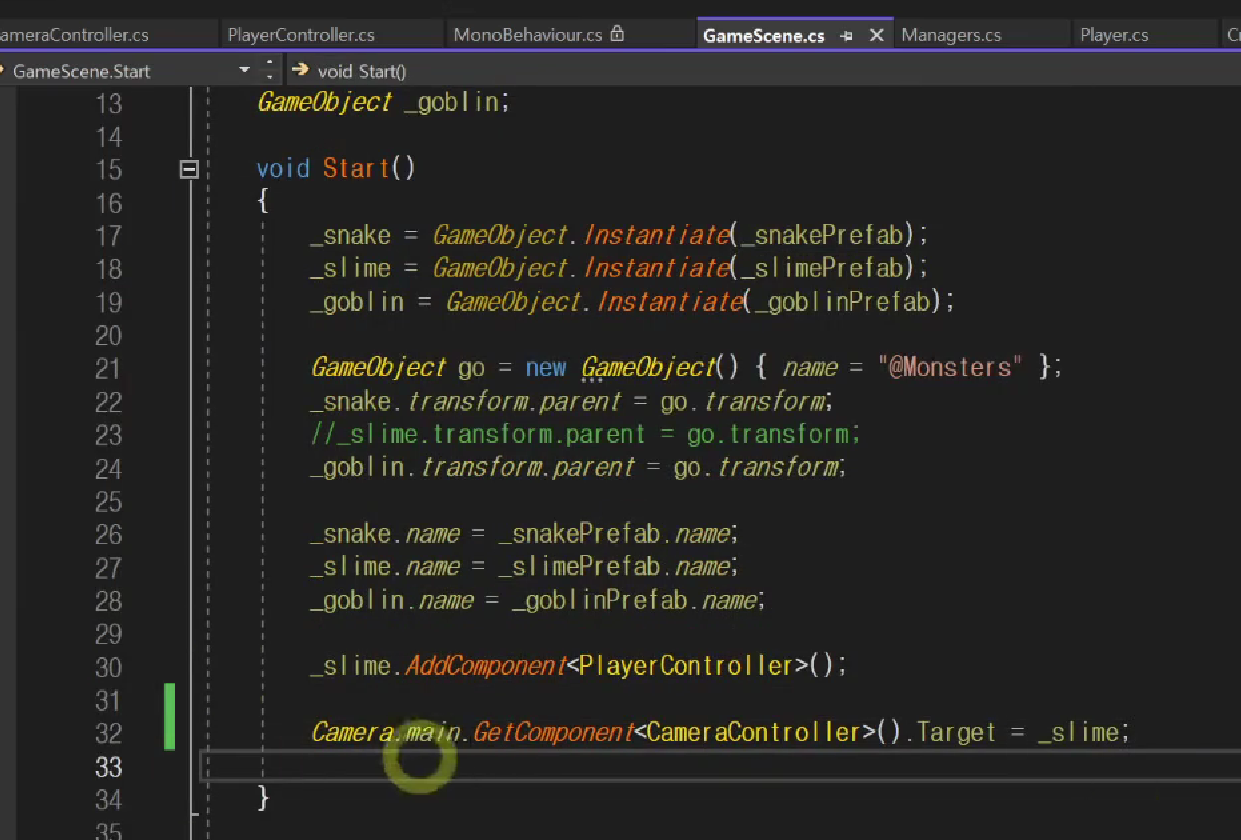Switch to the CameraController.cs tab
The height and width of the screenshot is (840, 1241).
pyautogui.click(x=75, y=35)
